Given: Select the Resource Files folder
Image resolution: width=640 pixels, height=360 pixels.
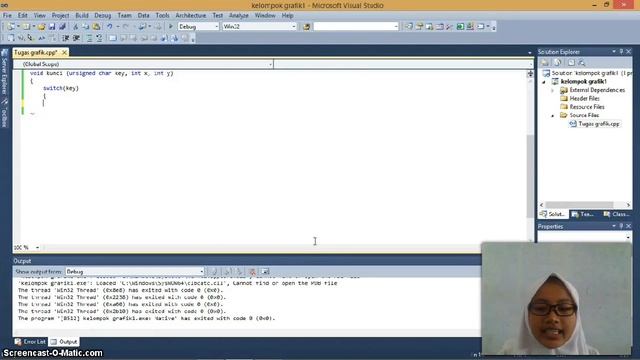Looking at the screenshot, I should coord(587,107).
